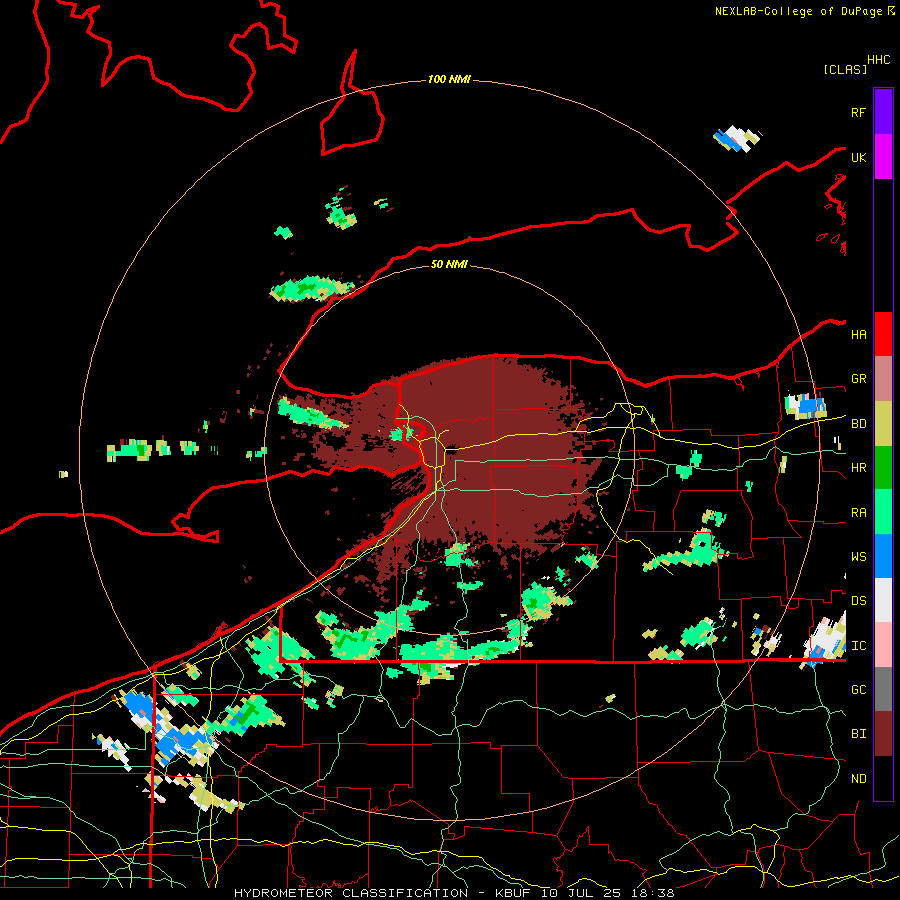Click the UK legend label
The image size is (900, 900).
[x=858, y=157]
